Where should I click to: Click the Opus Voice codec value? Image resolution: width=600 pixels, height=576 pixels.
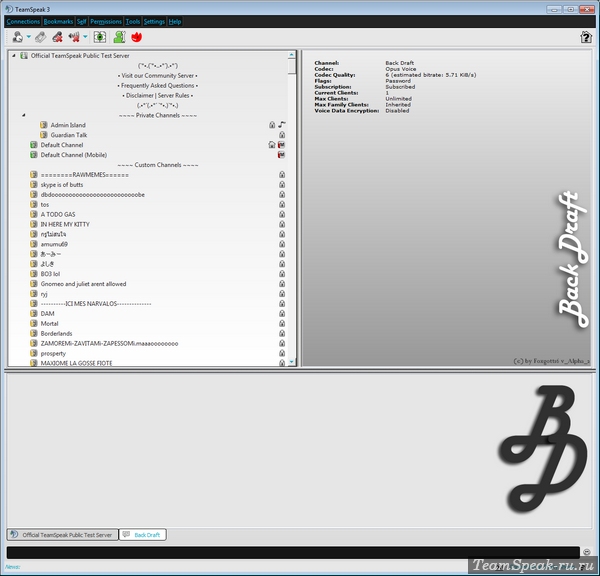(401, 69)
